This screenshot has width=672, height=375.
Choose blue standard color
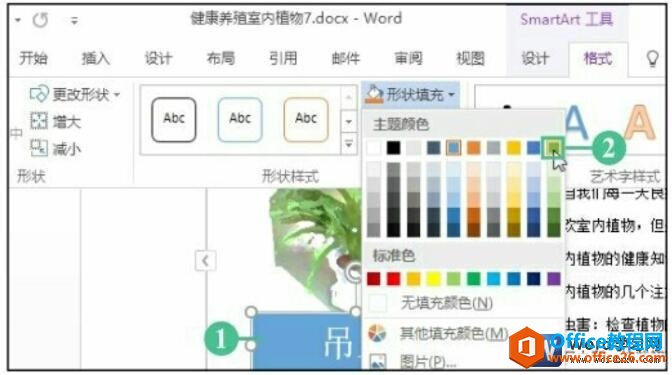[513, 279]
